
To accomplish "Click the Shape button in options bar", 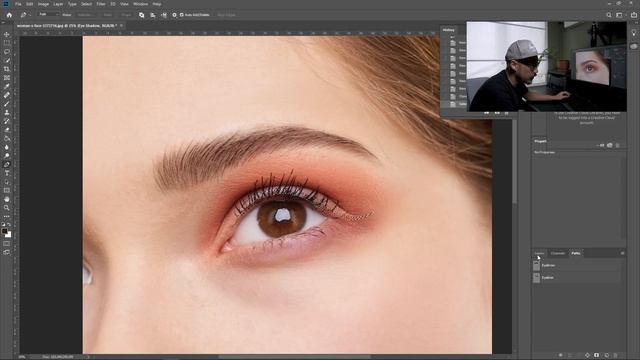I will click(126, 15).
